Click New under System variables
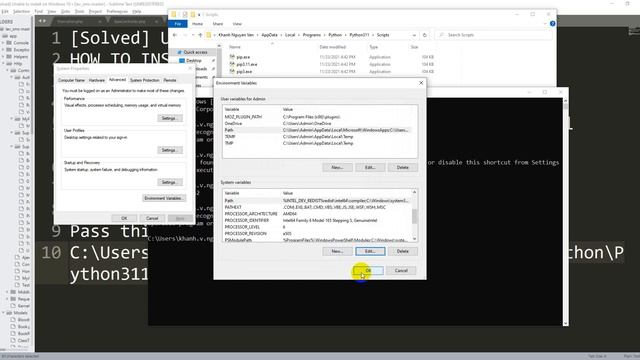Viewport: 640px width, 360px height. click(337, 251)
